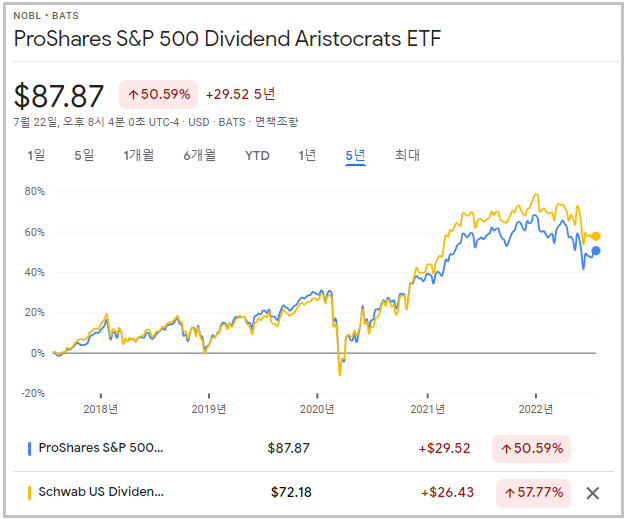
Task: Click the 2022년 axis label
Action: [536, 409]
